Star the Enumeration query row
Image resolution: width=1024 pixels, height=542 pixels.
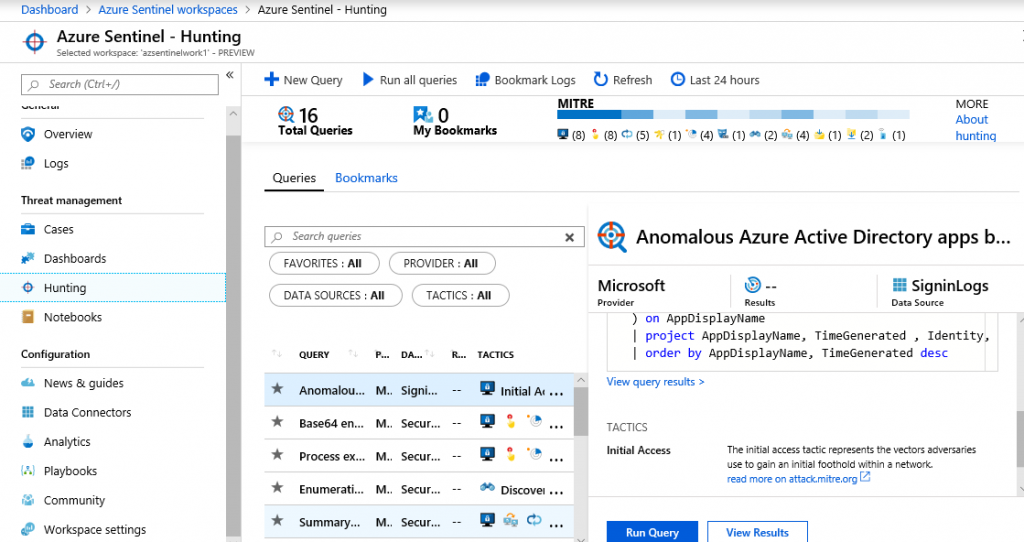coord(278,489)
